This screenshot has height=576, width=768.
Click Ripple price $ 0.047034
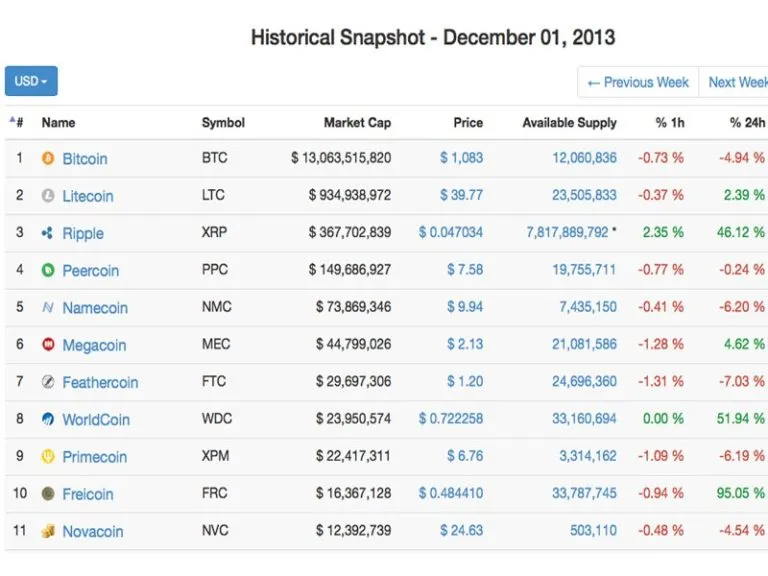(x=451, y=232)
